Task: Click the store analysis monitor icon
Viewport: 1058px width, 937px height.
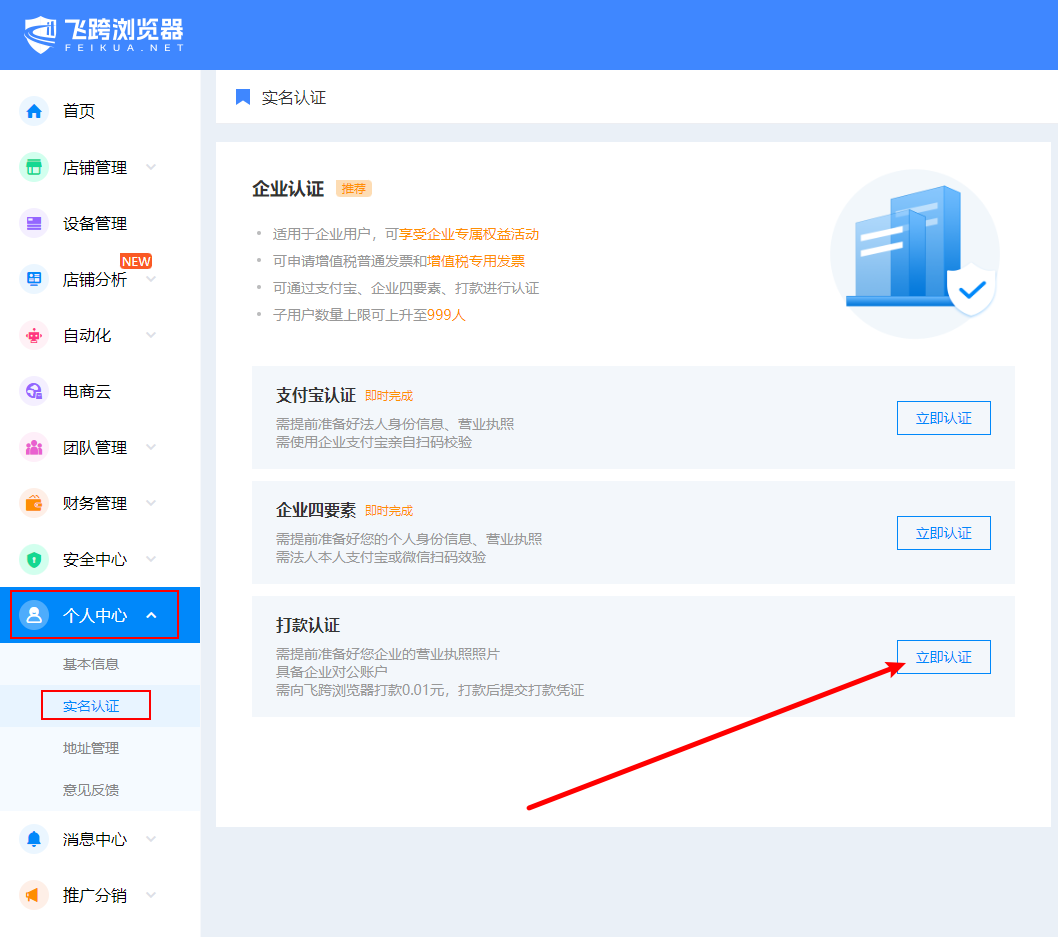Action: (34, 279)
